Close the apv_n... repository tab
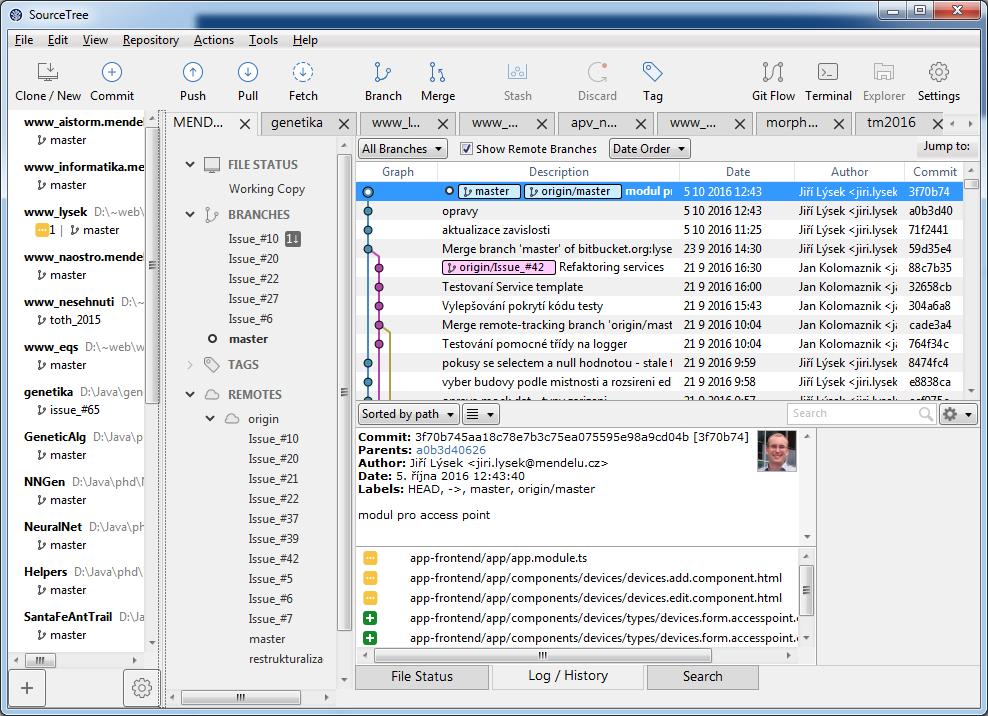Image resolution: width=988 pixels, height=716 pixels. (x=641, y=124)
